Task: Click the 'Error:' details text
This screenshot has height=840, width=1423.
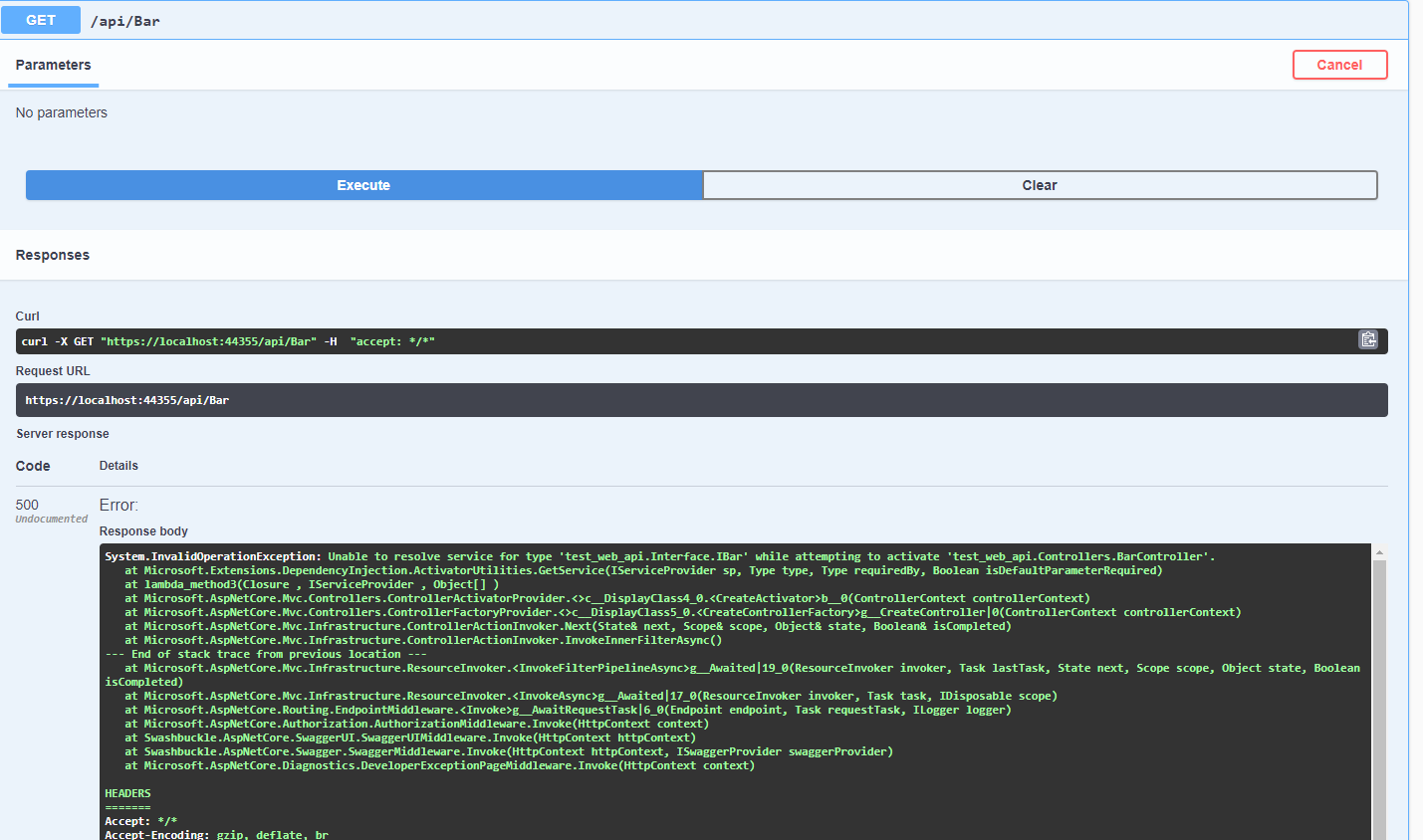Action: 119,505
